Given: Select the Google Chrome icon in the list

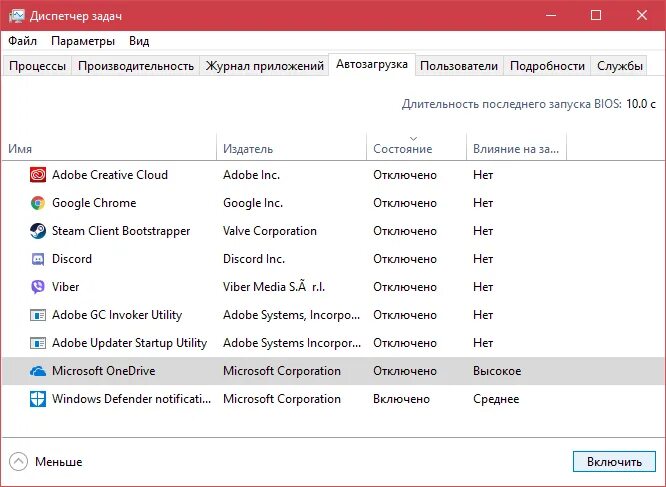Looking at the screenshot, I should click(x=38, y=203).
